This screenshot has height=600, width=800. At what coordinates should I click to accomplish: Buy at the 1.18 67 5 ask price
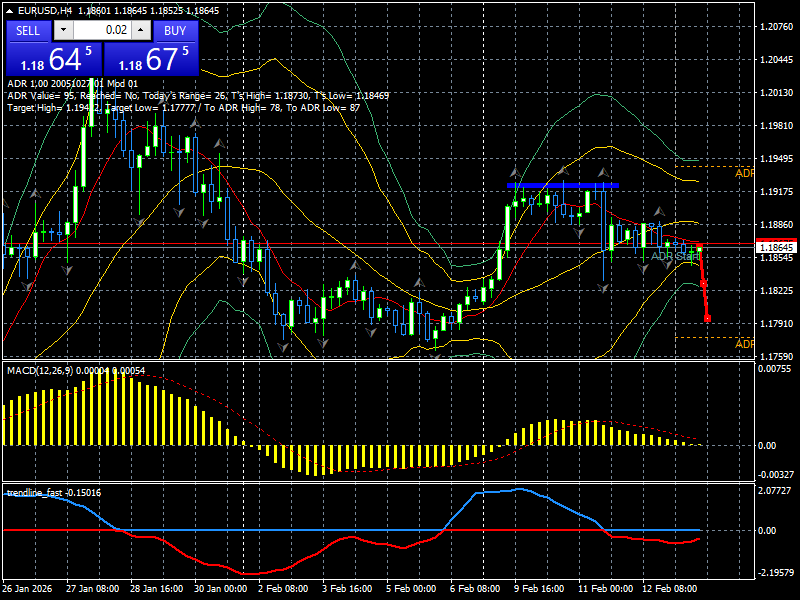click(x=151, y=59)
